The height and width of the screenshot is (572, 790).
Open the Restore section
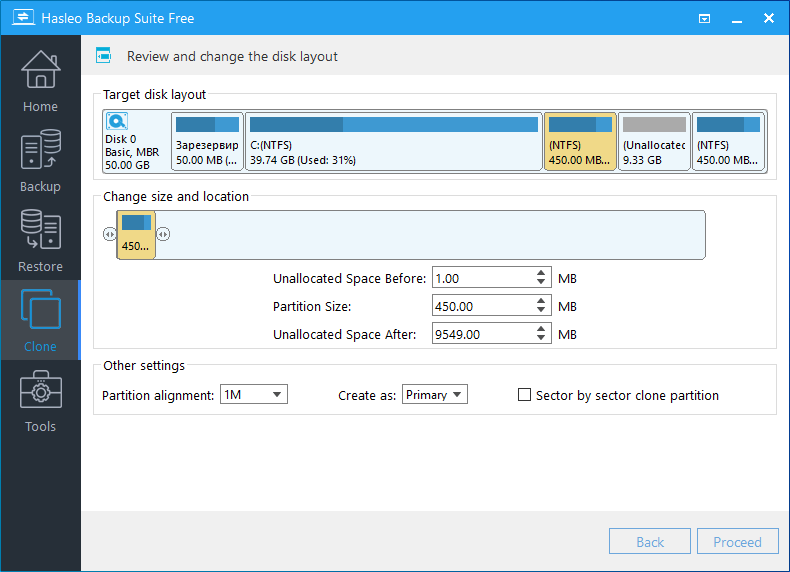[40, 241]
